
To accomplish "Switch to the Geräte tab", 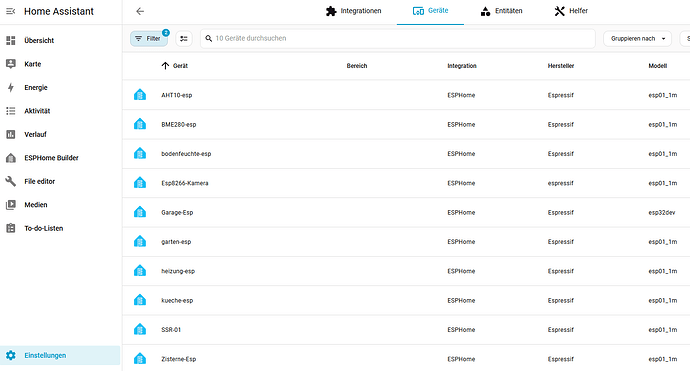I will coord(430,11).
